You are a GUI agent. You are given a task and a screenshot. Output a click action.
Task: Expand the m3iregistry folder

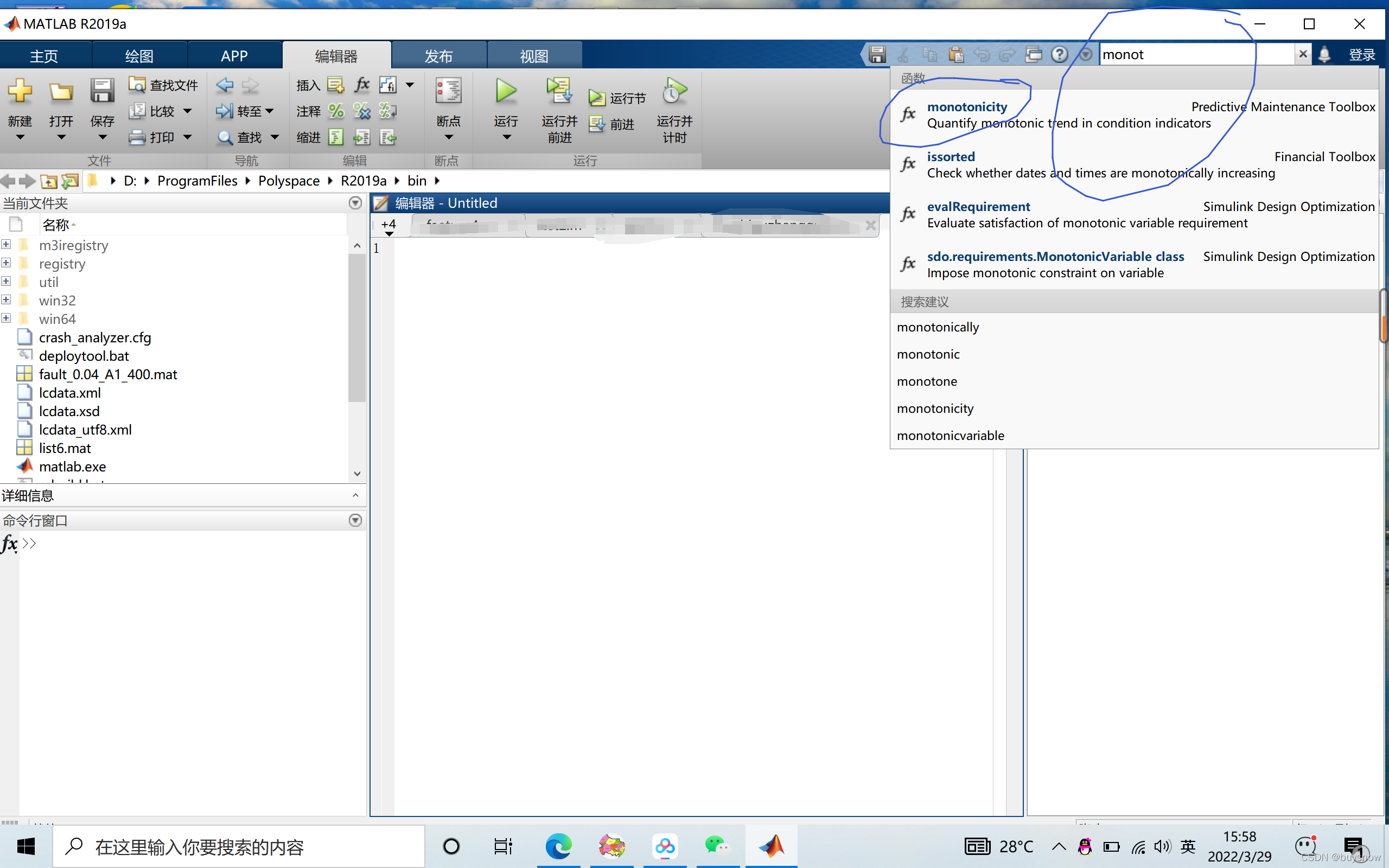[6, 245]
